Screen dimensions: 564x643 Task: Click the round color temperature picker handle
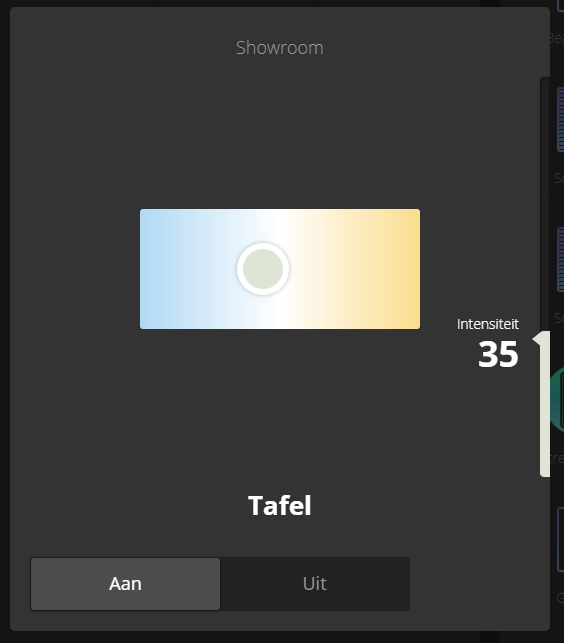pos(263,269)
